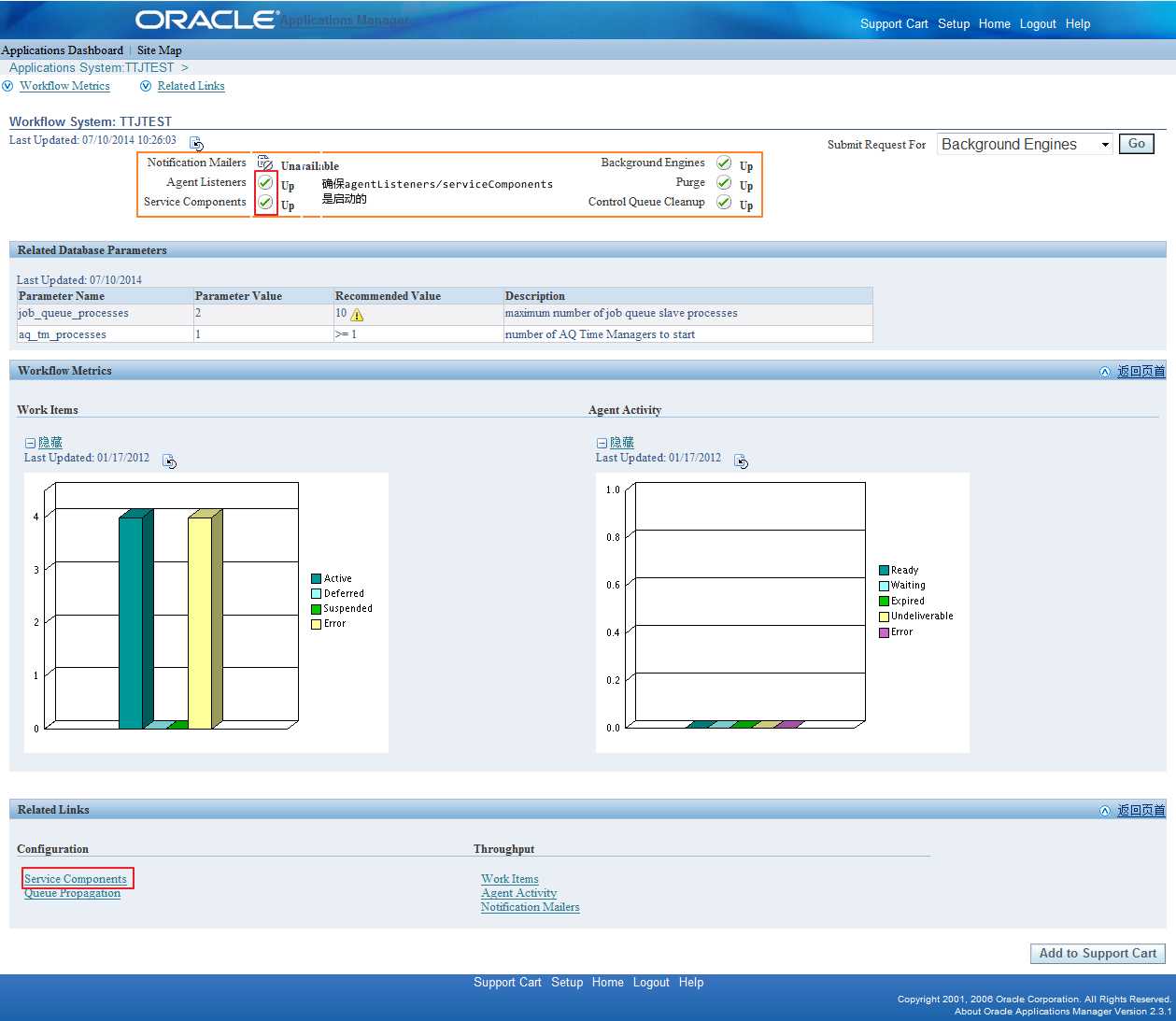Viewport: 1176px width, 1021px height.
Task: Refresh the Work Items chart data
Action: (x=169, y=461)
